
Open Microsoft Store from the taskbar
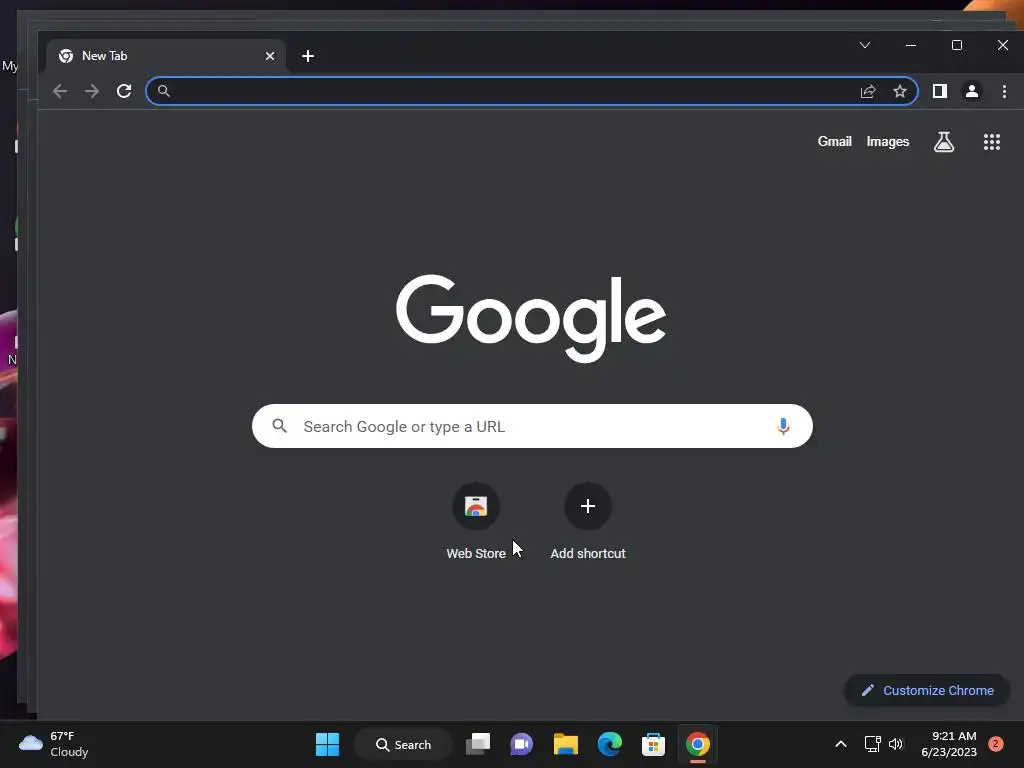click(654, 744)
